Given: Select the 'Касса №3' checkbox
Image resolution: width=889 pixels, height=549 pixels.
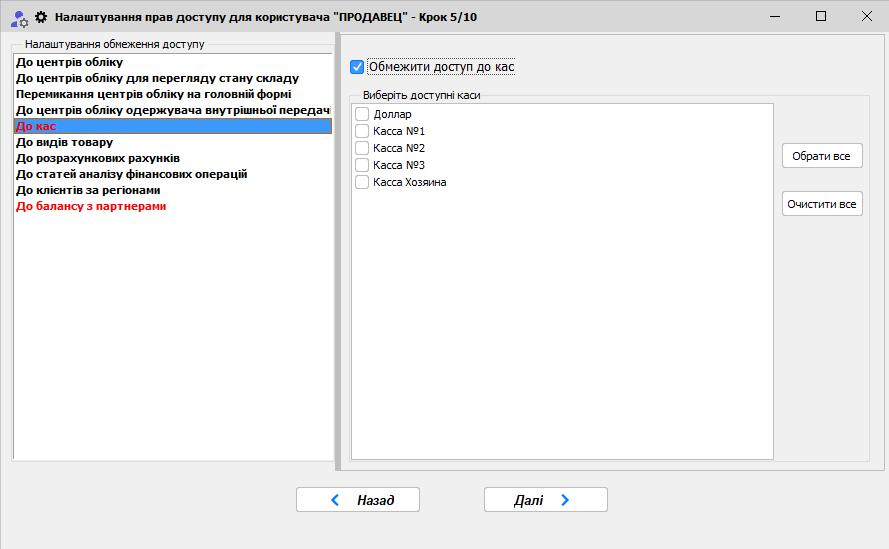Looking at the screenshot, I should [x=362, y=166].
